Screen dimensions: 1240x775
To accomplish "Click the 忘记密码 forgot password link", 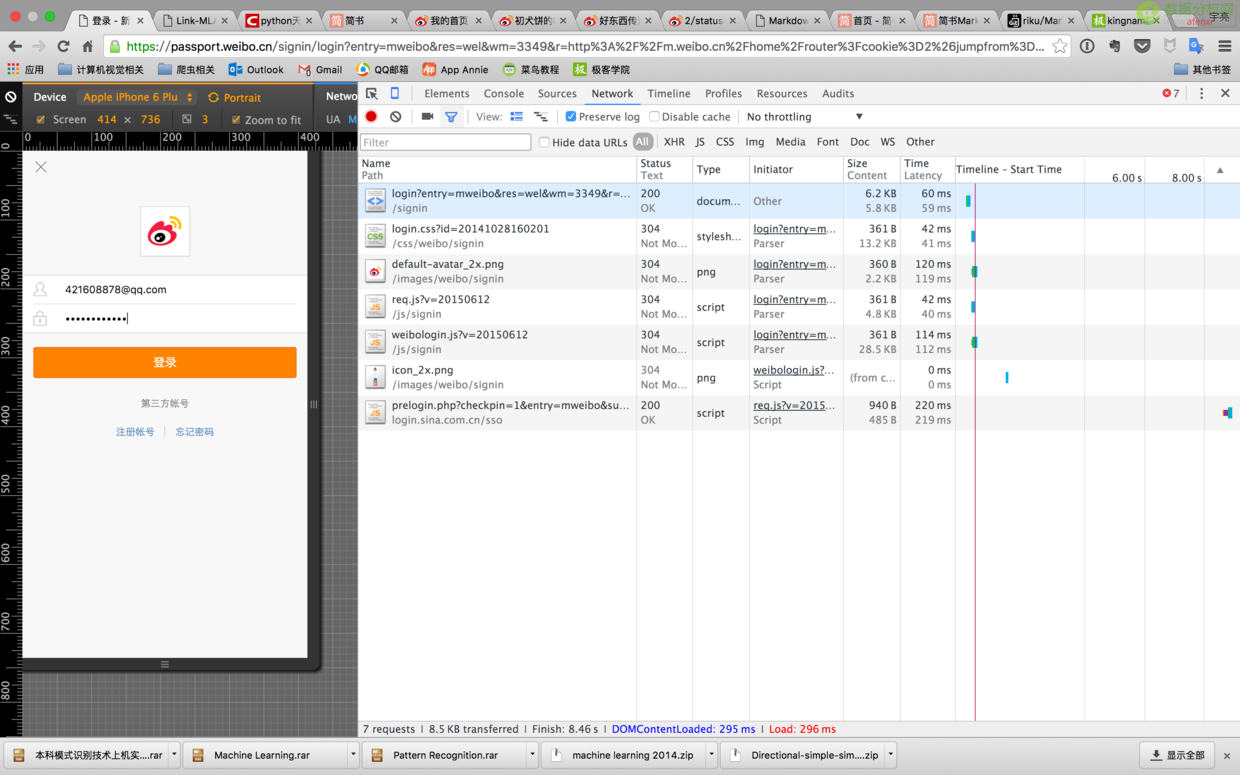I will pos(195,432).
